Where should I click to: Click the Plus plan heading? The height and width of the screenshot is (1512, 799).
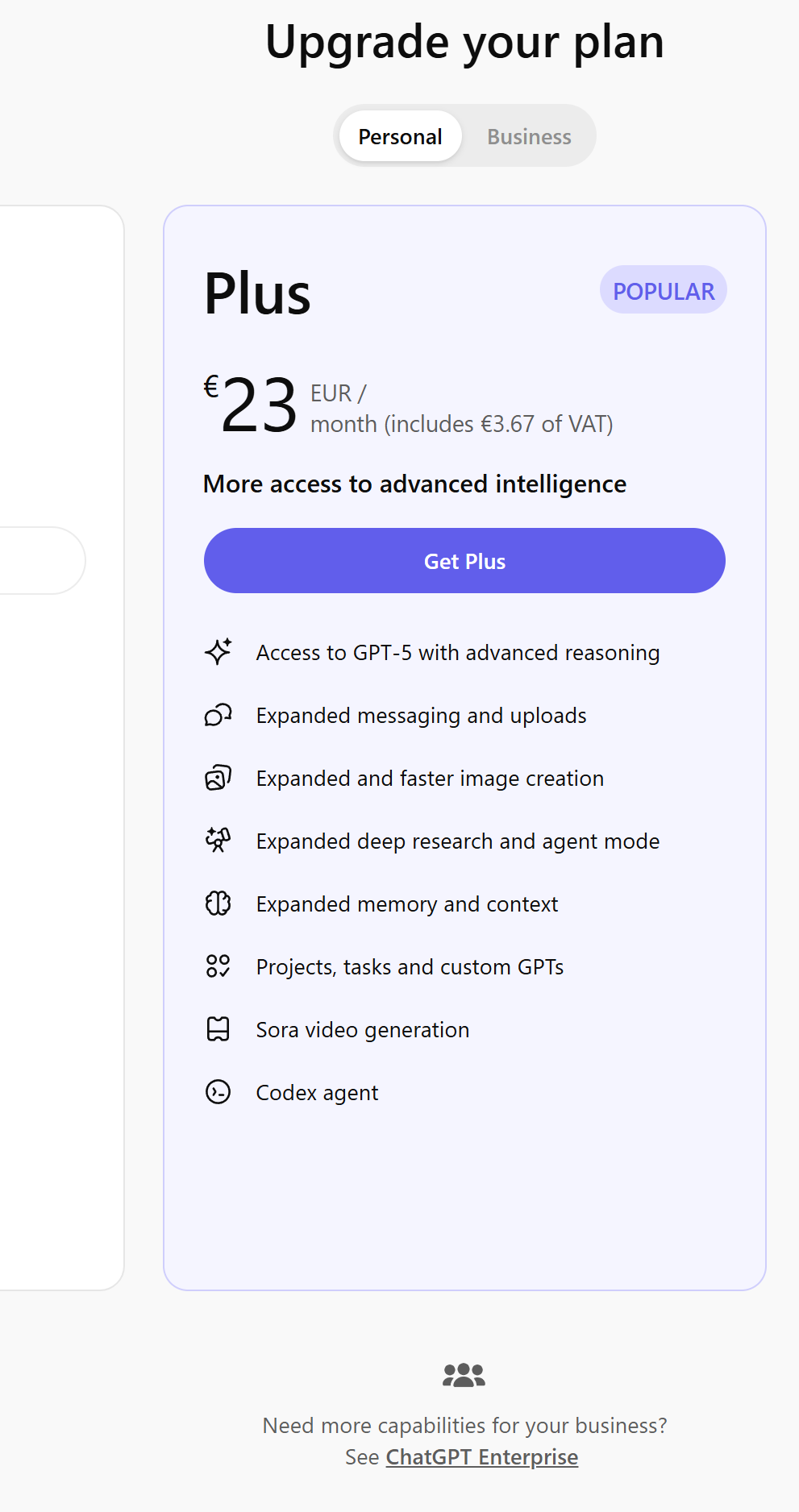[x=257, y=293]
